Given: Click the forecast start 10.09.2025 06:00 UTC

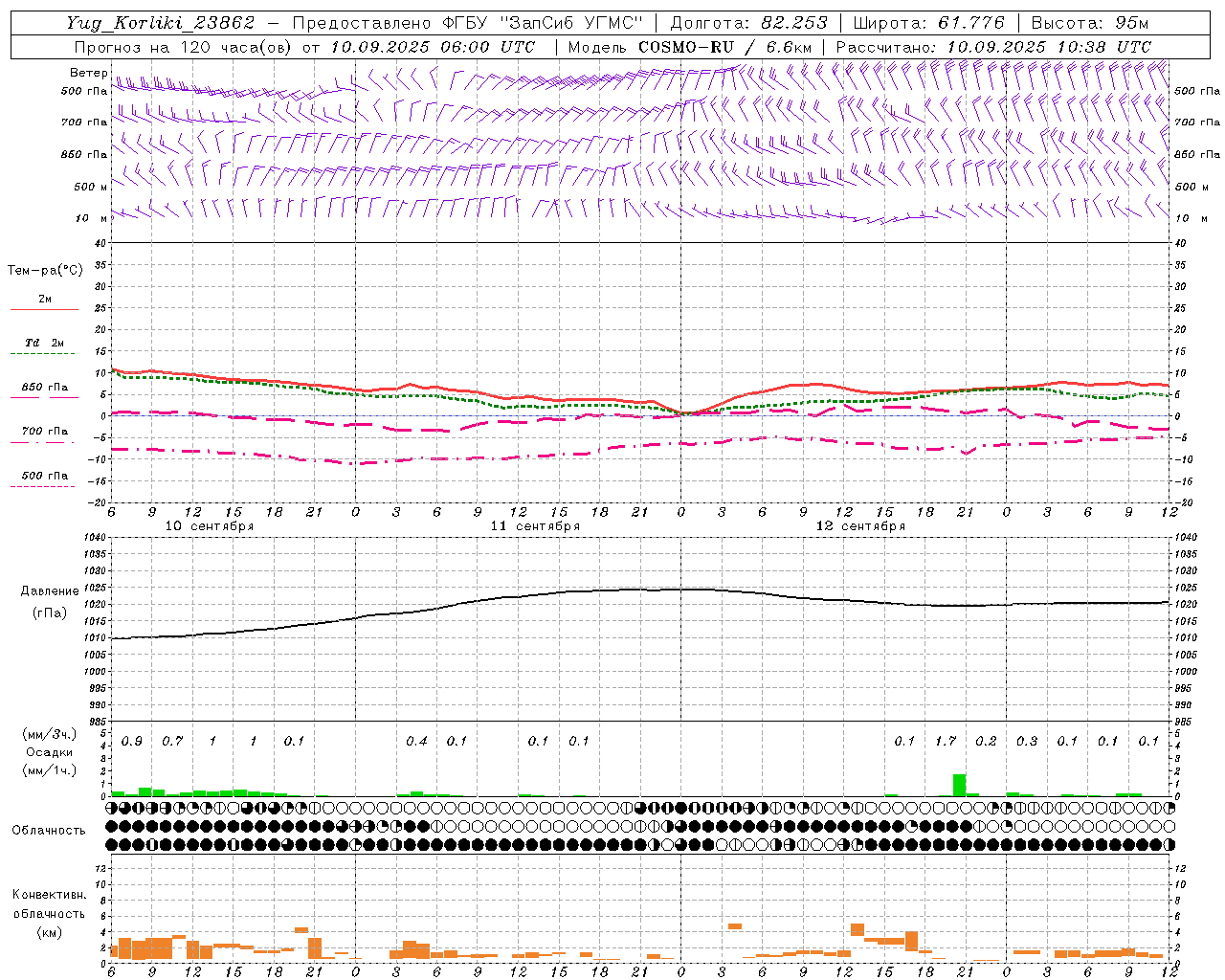Looking at the screenshot, I should point(433,47).
